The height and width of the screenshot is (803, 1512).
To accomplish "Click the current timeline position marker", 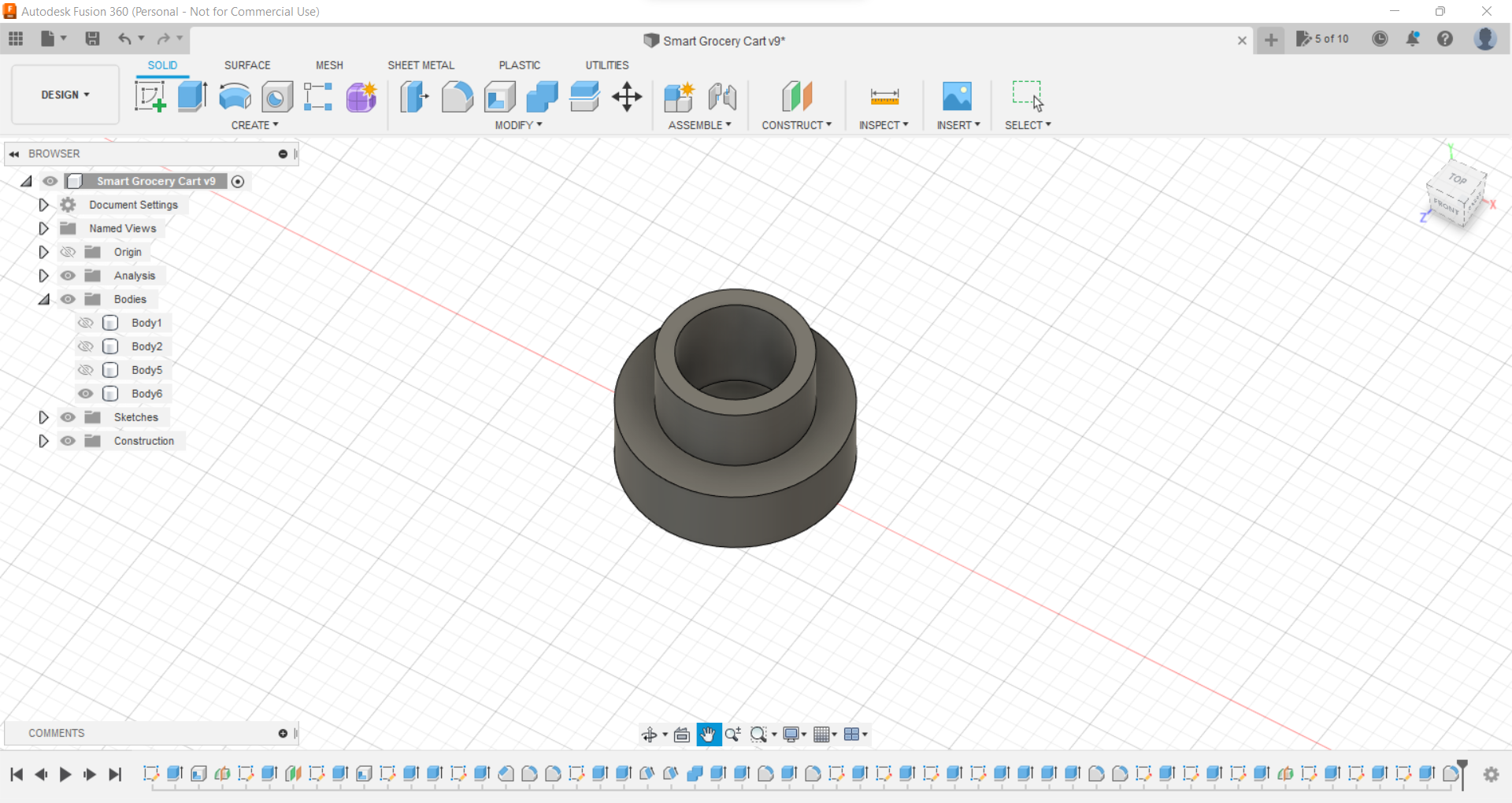I will pyautogui.click(x=1461, y=775).
